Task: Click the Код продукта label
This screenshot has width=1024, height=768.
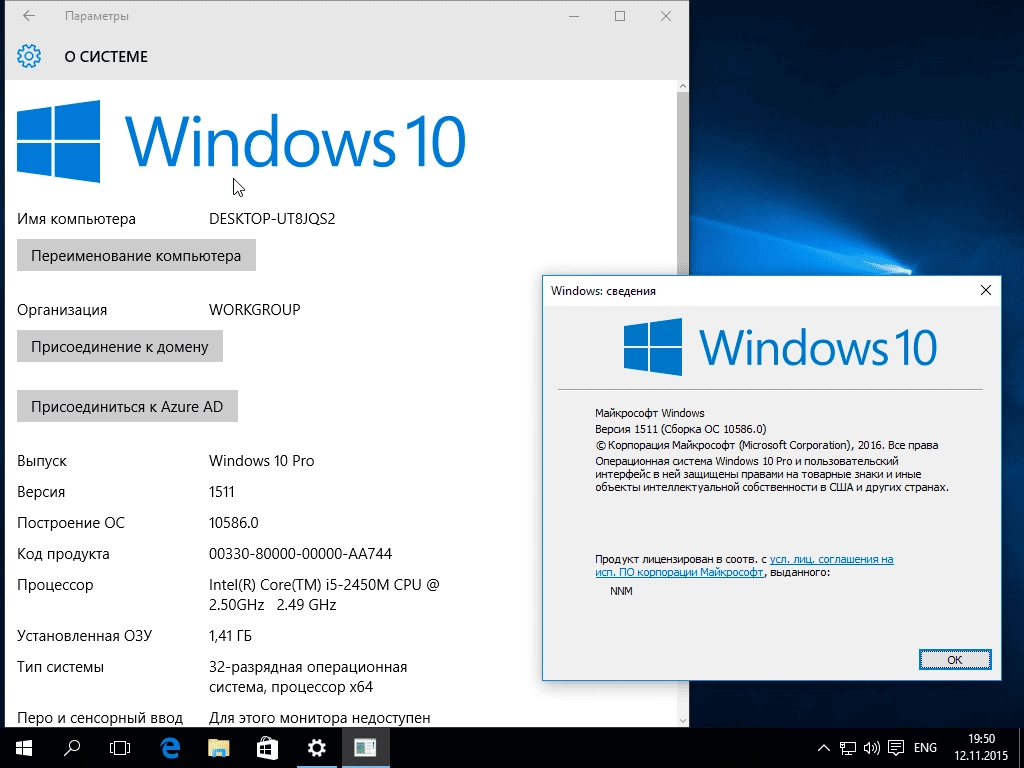Action: point(63,554)
